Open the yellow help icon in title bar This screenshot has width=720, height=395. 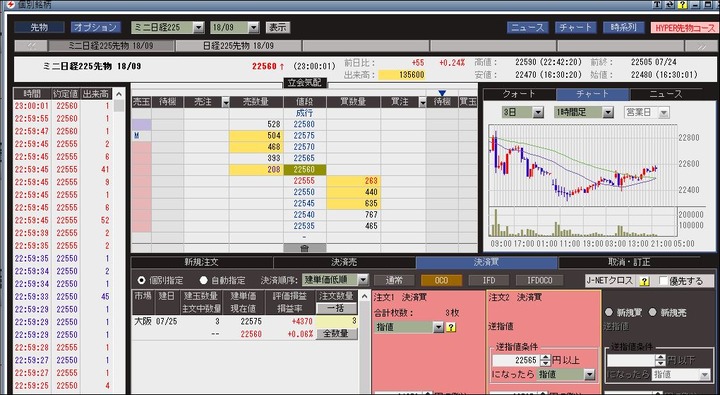pos(683,4)
